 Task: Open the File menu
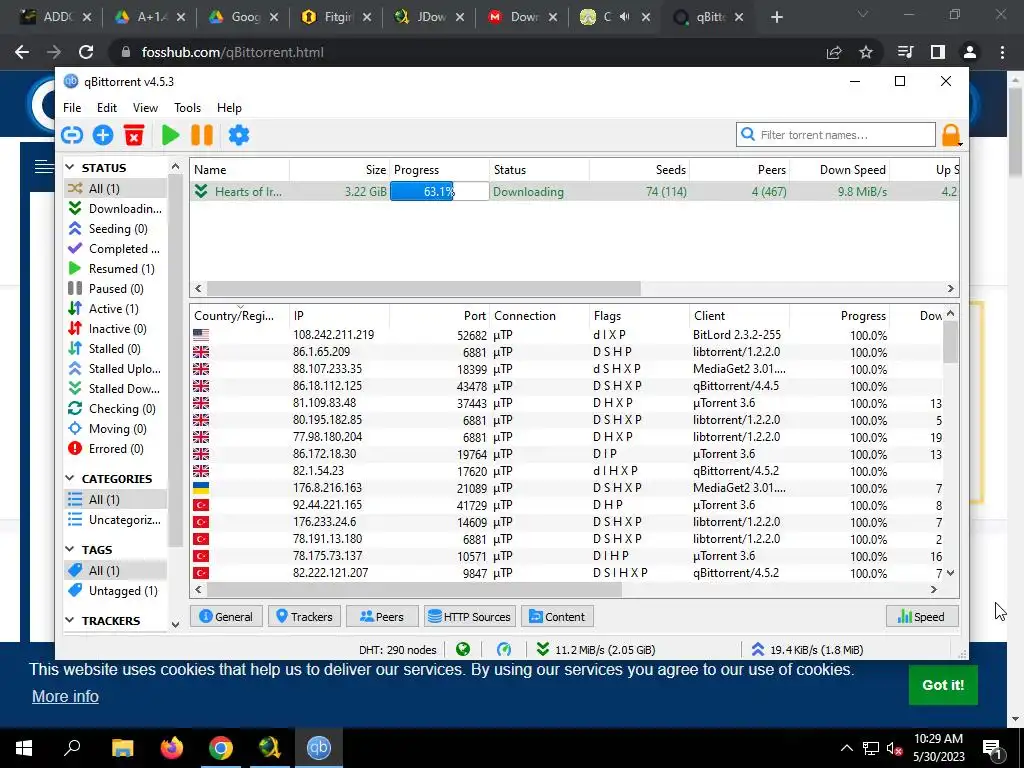pos(72,108)
